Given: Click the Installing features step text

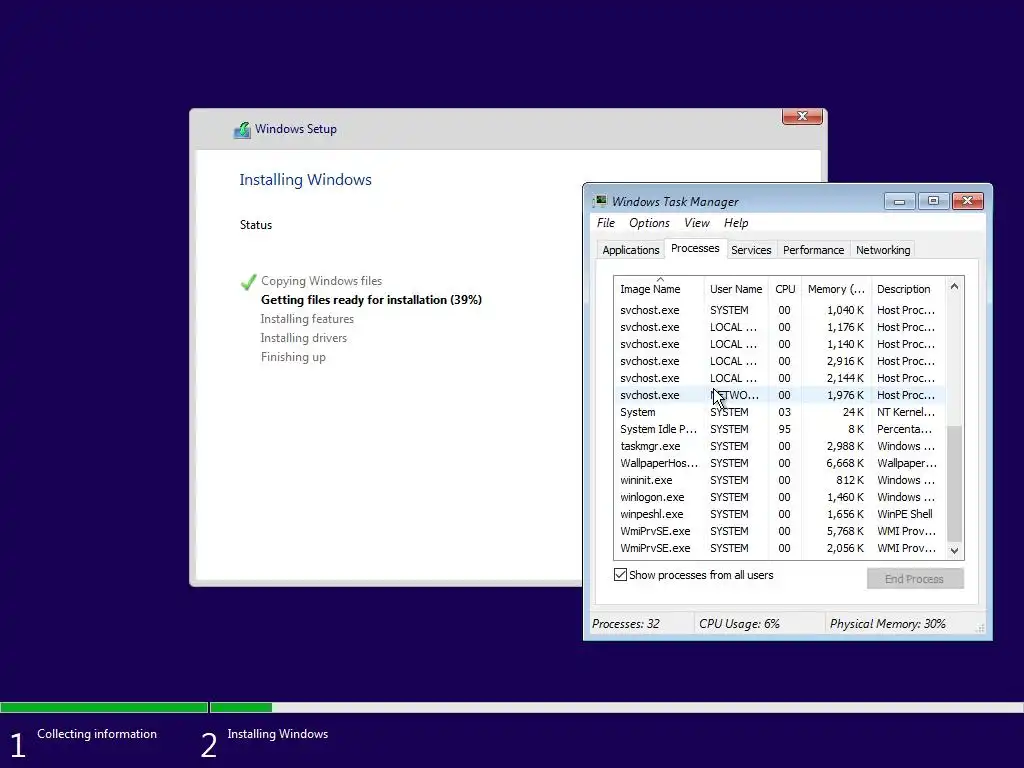Looking at the screenshot, I should [307, 319].
